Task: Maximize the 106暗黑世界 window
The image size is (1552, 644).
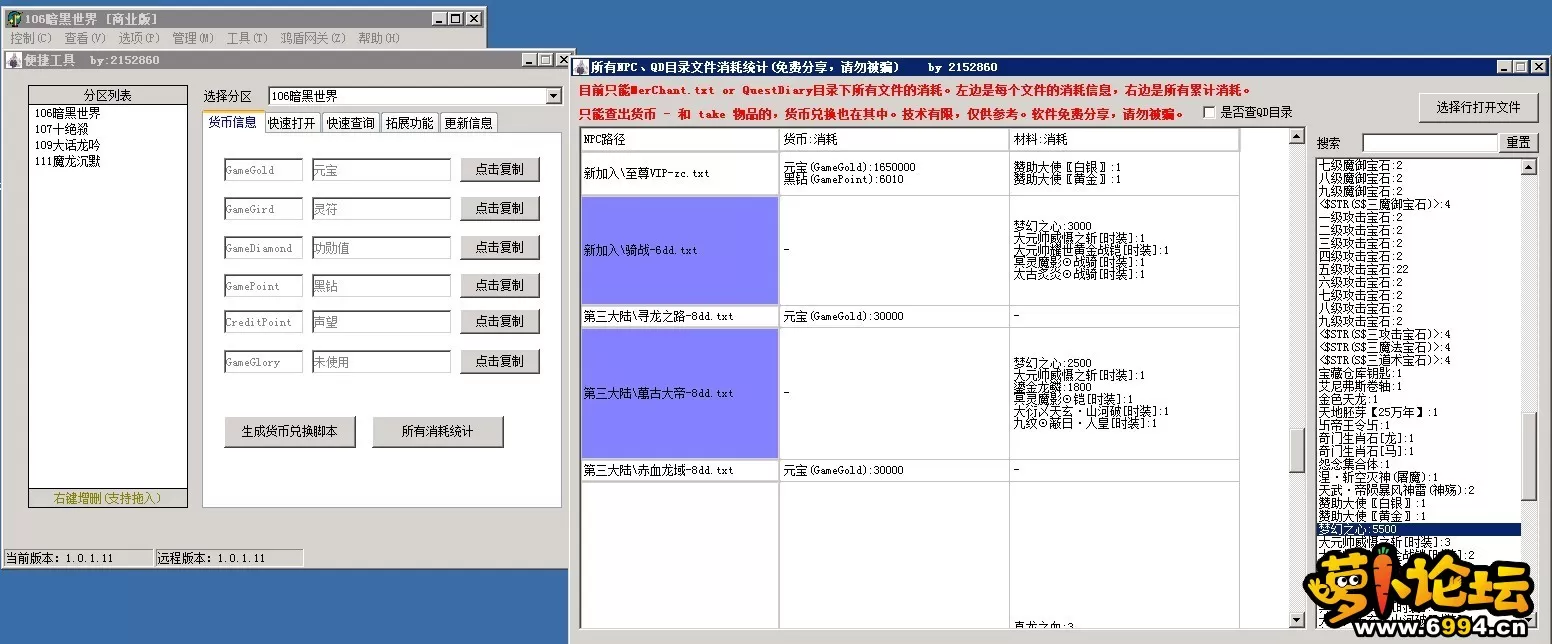Action: click(x=455, y=19)
